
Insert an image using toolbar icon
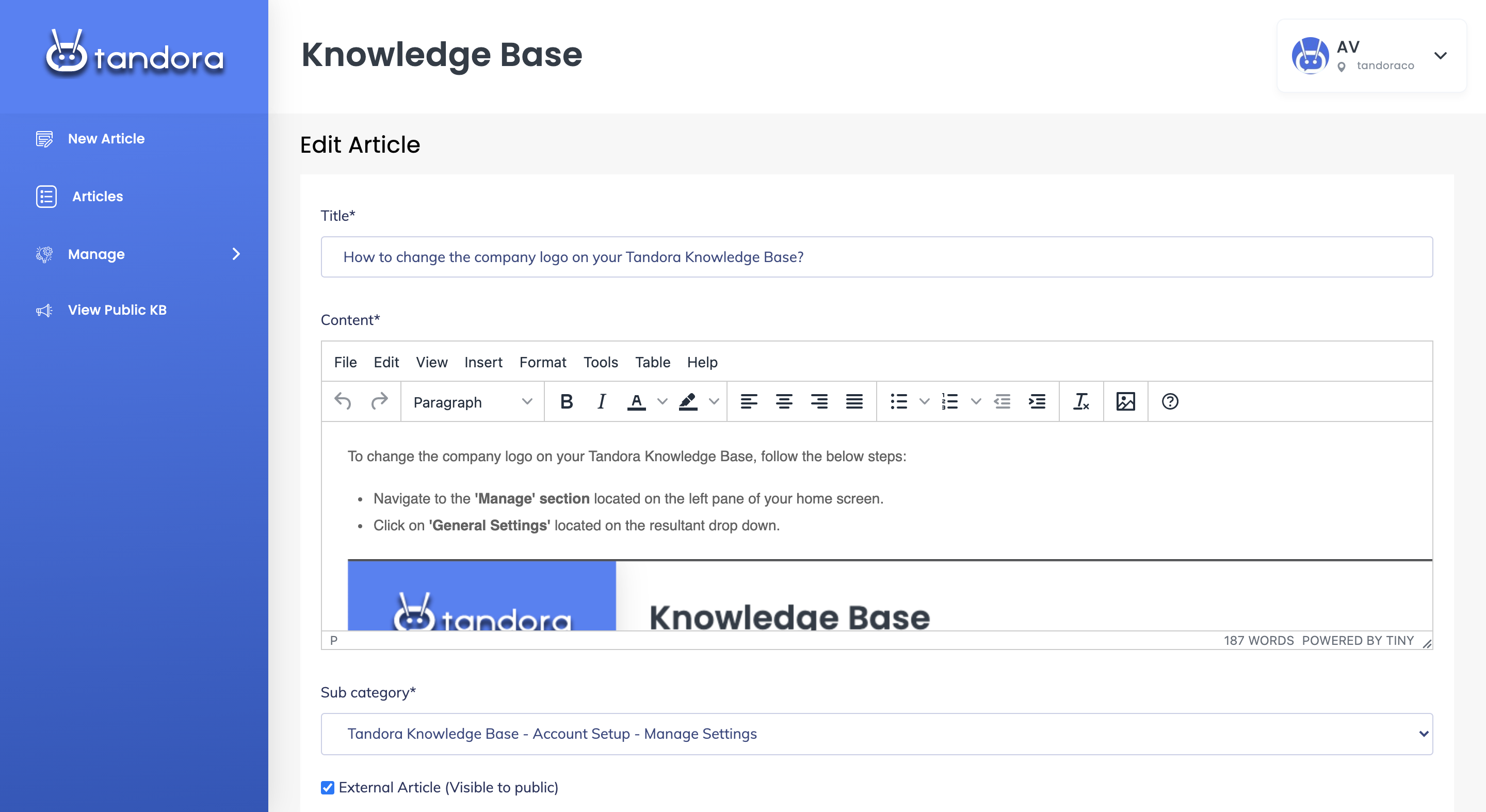(x=1125, y=401)
